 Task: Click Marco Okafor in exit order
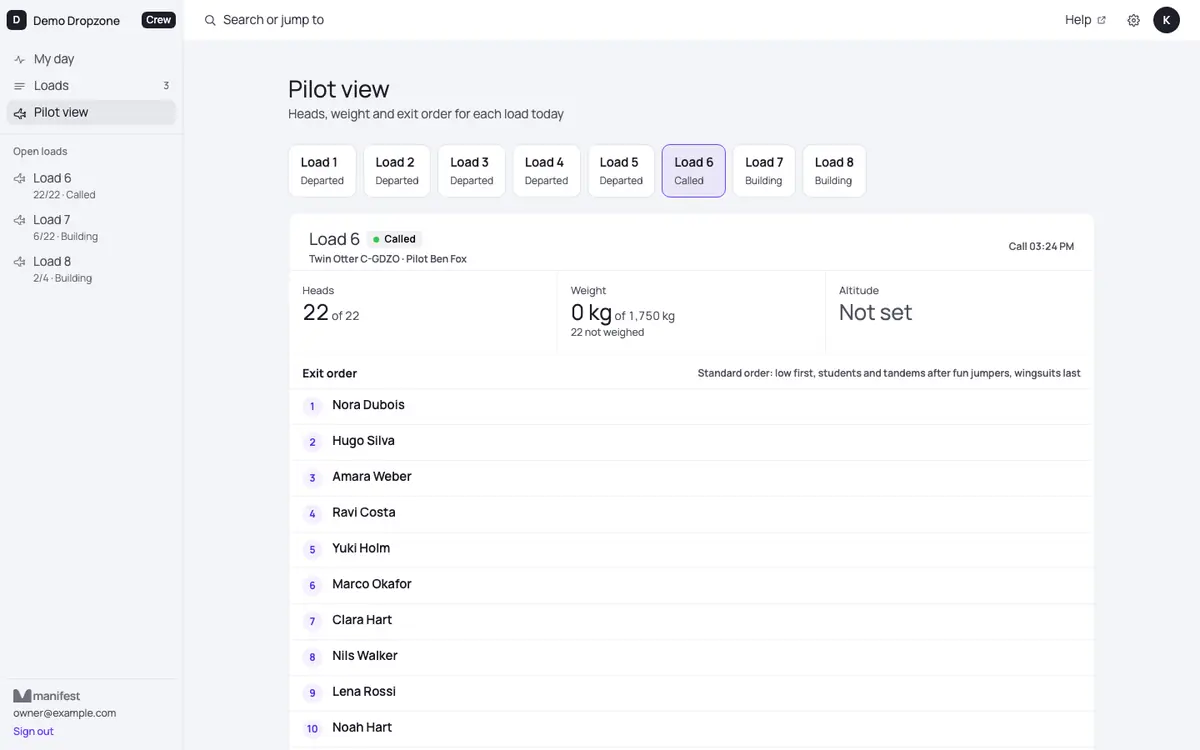[372, 584]
